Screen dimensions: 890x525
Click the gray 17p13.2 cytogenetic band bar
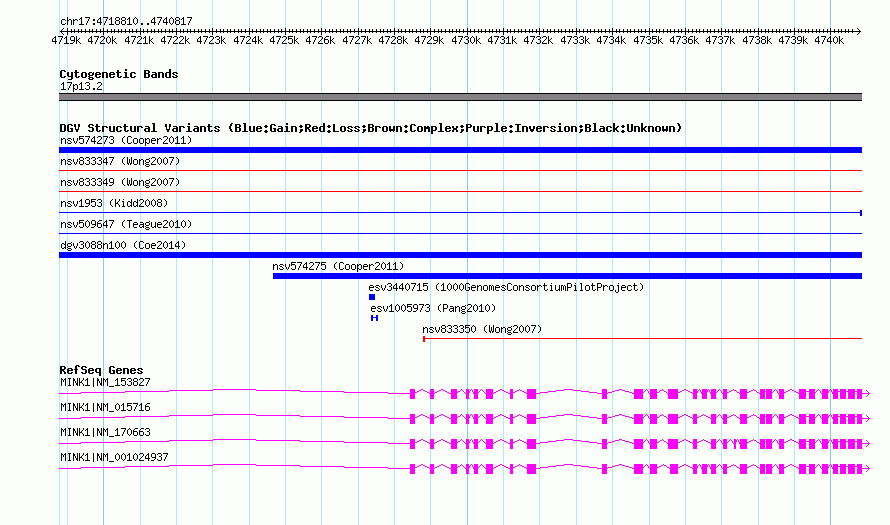tap(460, 97)
